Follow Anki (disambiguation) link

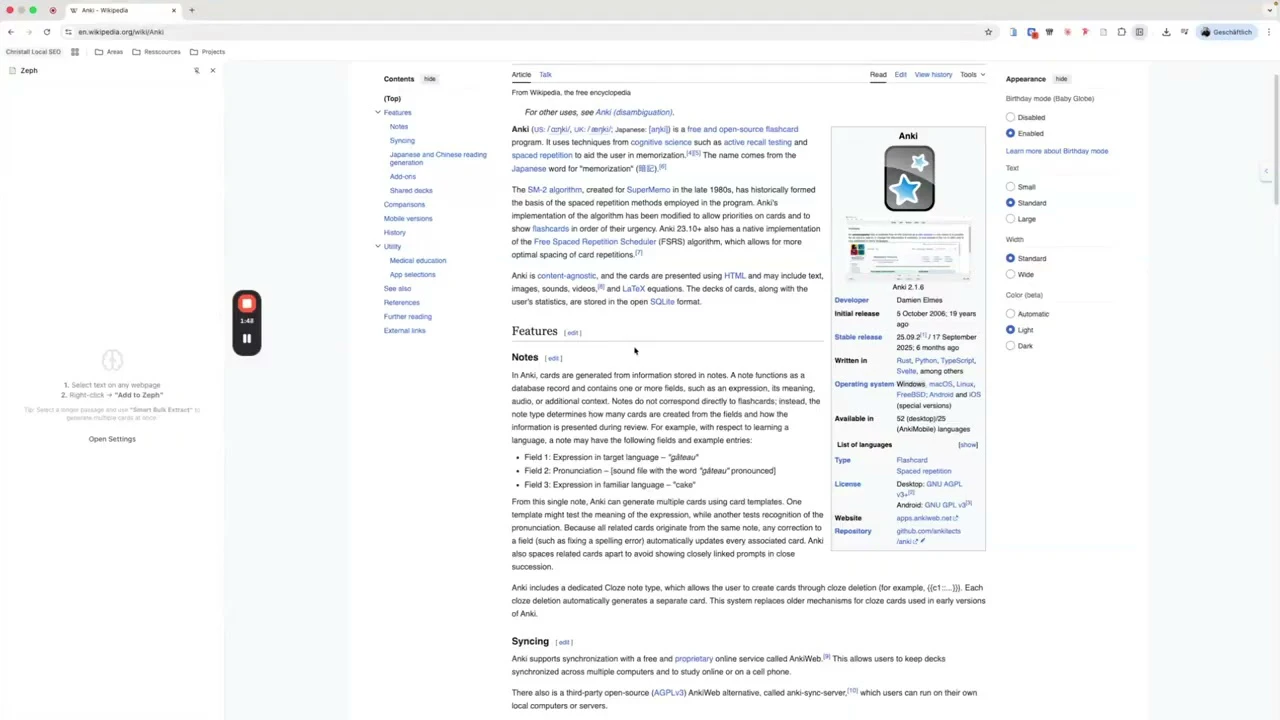634,112
